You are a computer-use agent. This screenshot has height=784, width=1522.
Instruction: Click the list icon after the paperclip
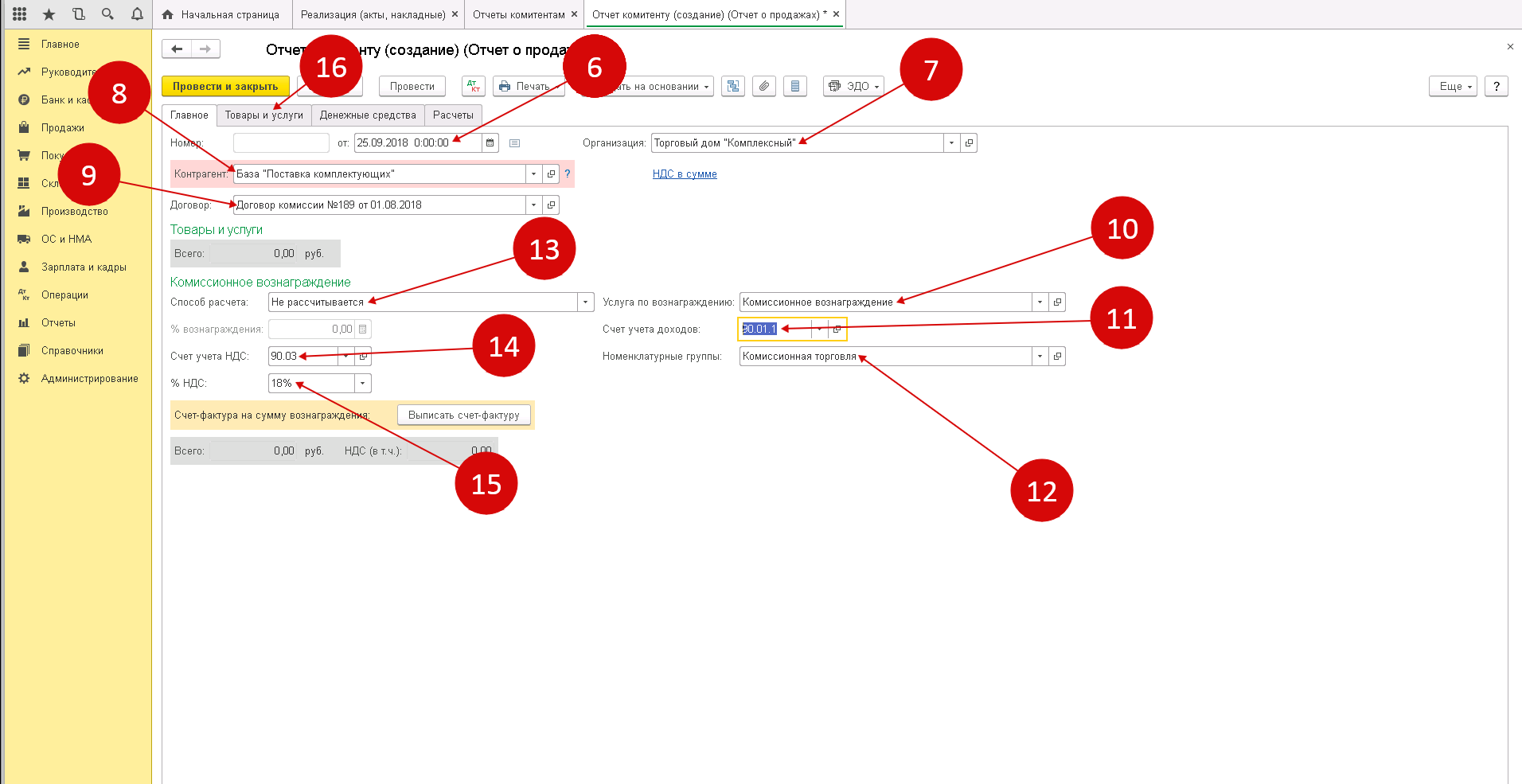795,86
